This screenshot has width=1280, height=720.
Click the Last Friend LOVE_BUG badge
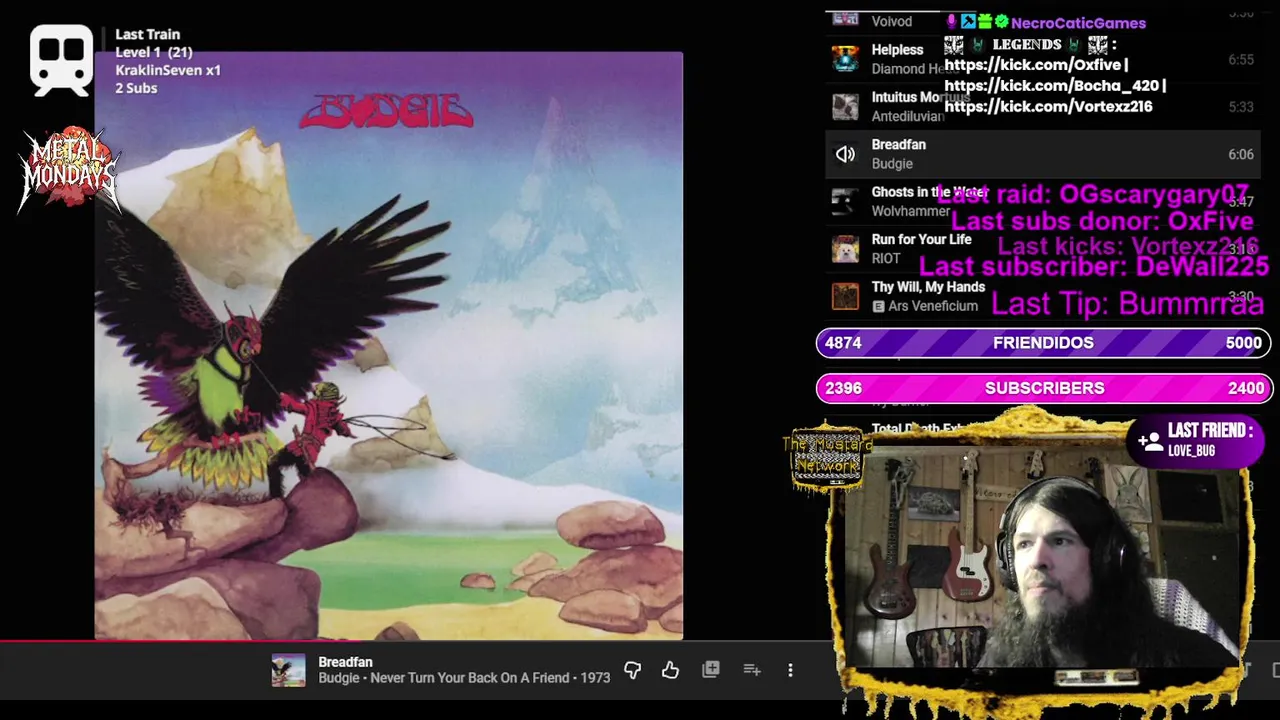pyautogui.click(x=1196, y=441)
